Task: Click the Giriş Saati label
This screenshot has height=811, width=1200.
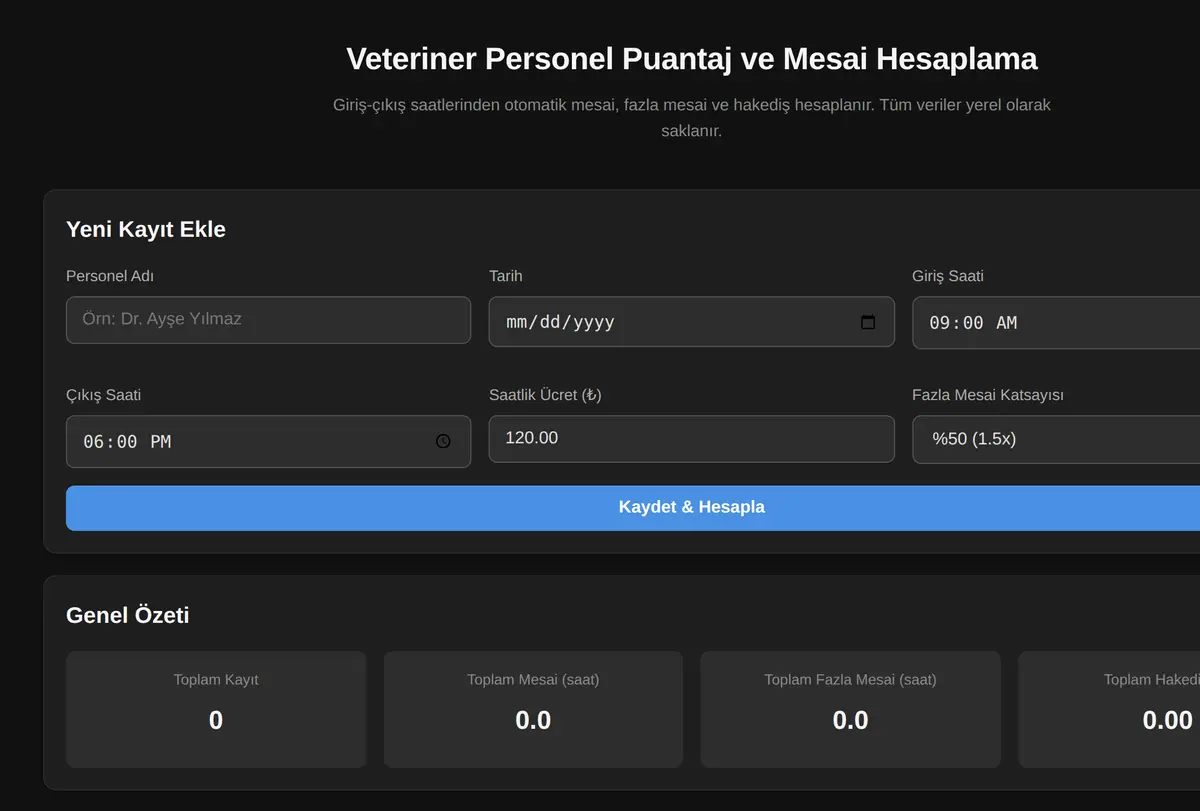Action: (948, 276)
